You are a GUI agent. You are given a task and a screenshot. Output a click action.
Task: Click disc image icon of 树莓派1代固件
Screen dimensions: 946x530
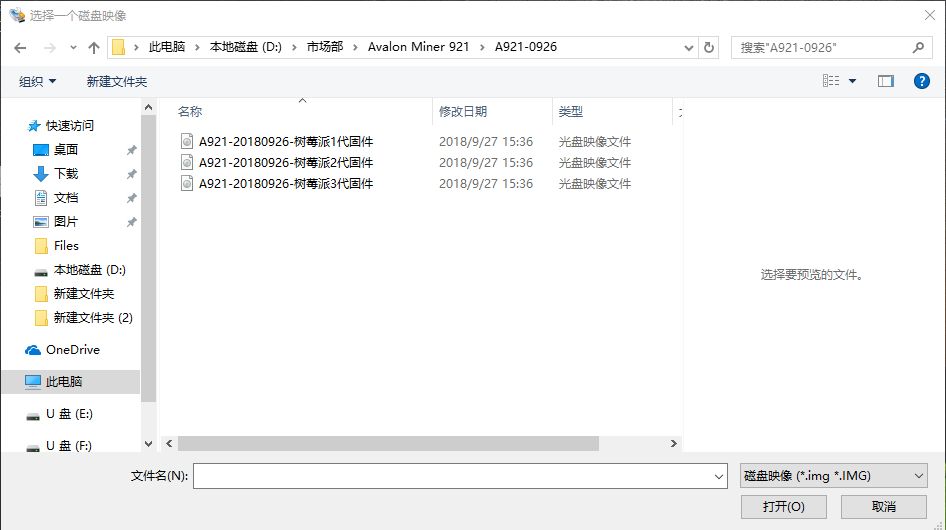coord(187,141)
